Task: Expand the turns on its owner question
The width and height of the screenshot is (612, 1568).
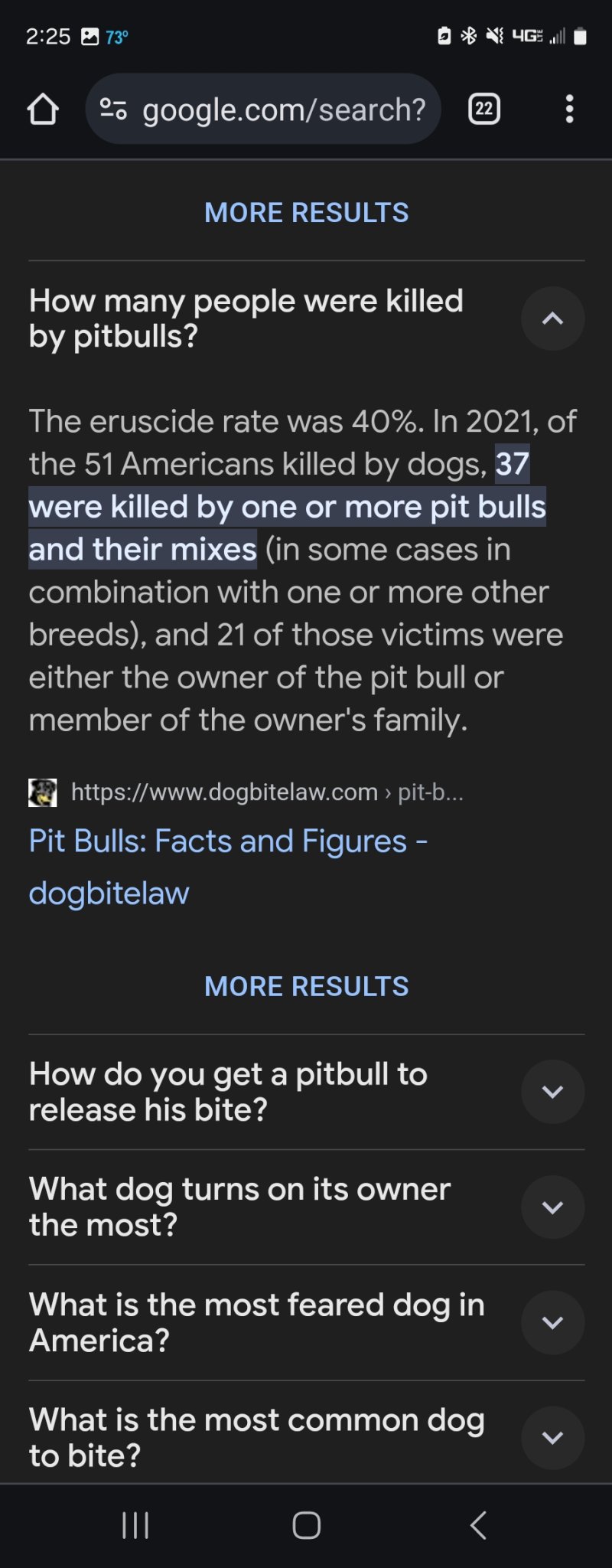Action: tap(552, 1207)
